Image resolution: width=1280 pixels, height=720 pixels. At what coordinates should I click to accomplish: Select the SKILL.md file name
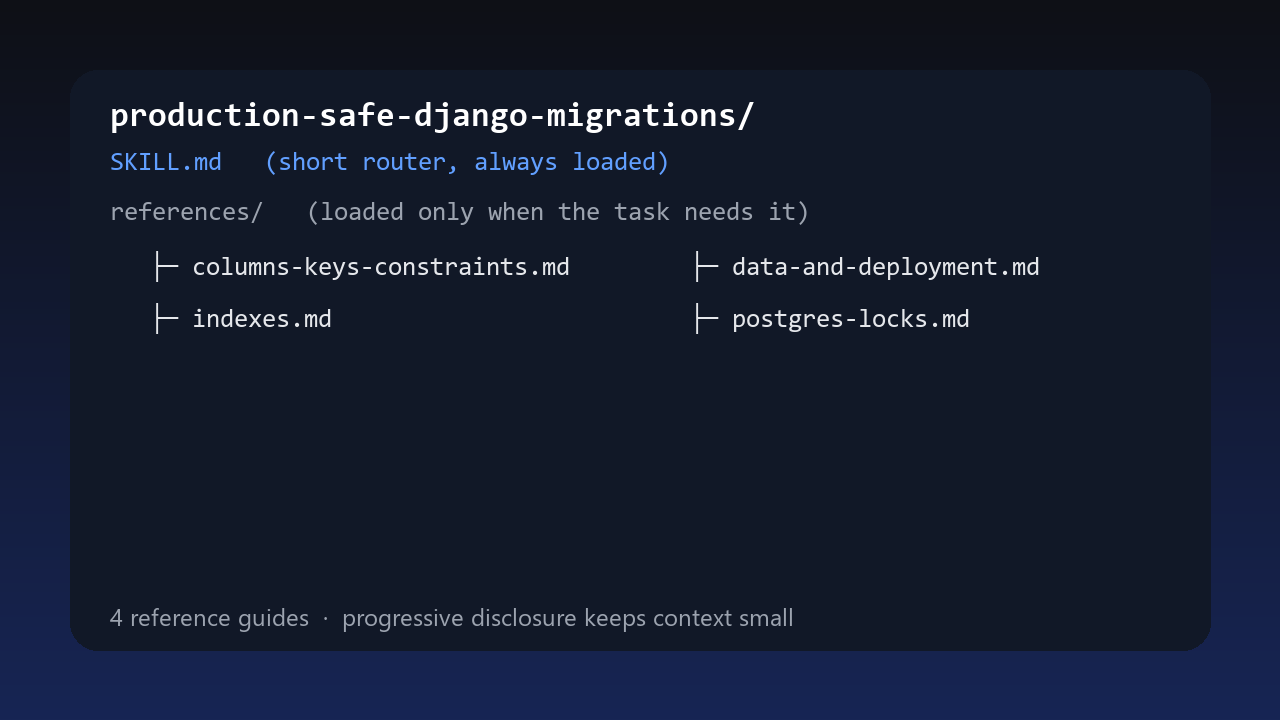click(166, 162)
